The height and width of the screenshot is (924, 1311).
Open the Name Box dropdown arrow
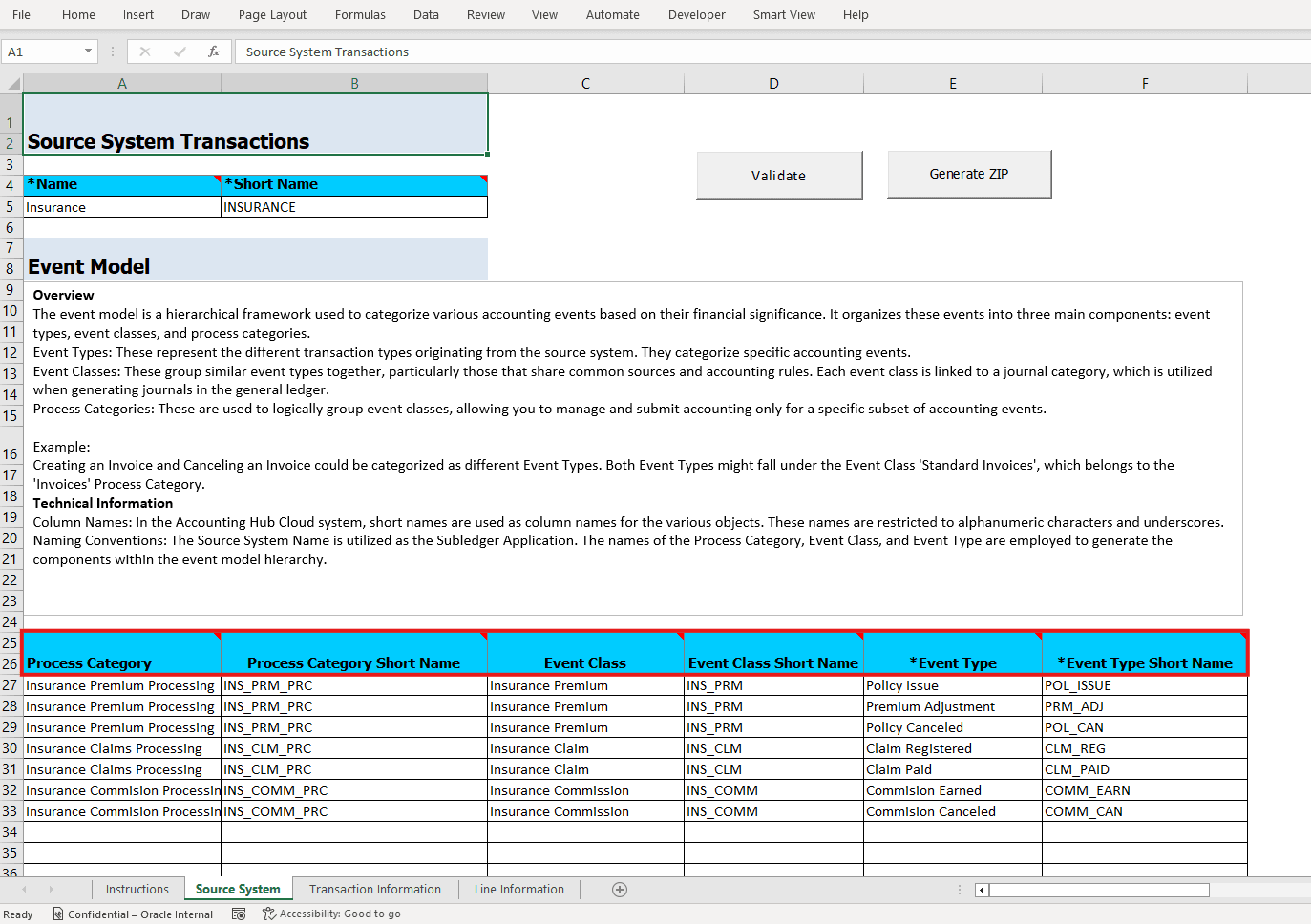(89, 52)
